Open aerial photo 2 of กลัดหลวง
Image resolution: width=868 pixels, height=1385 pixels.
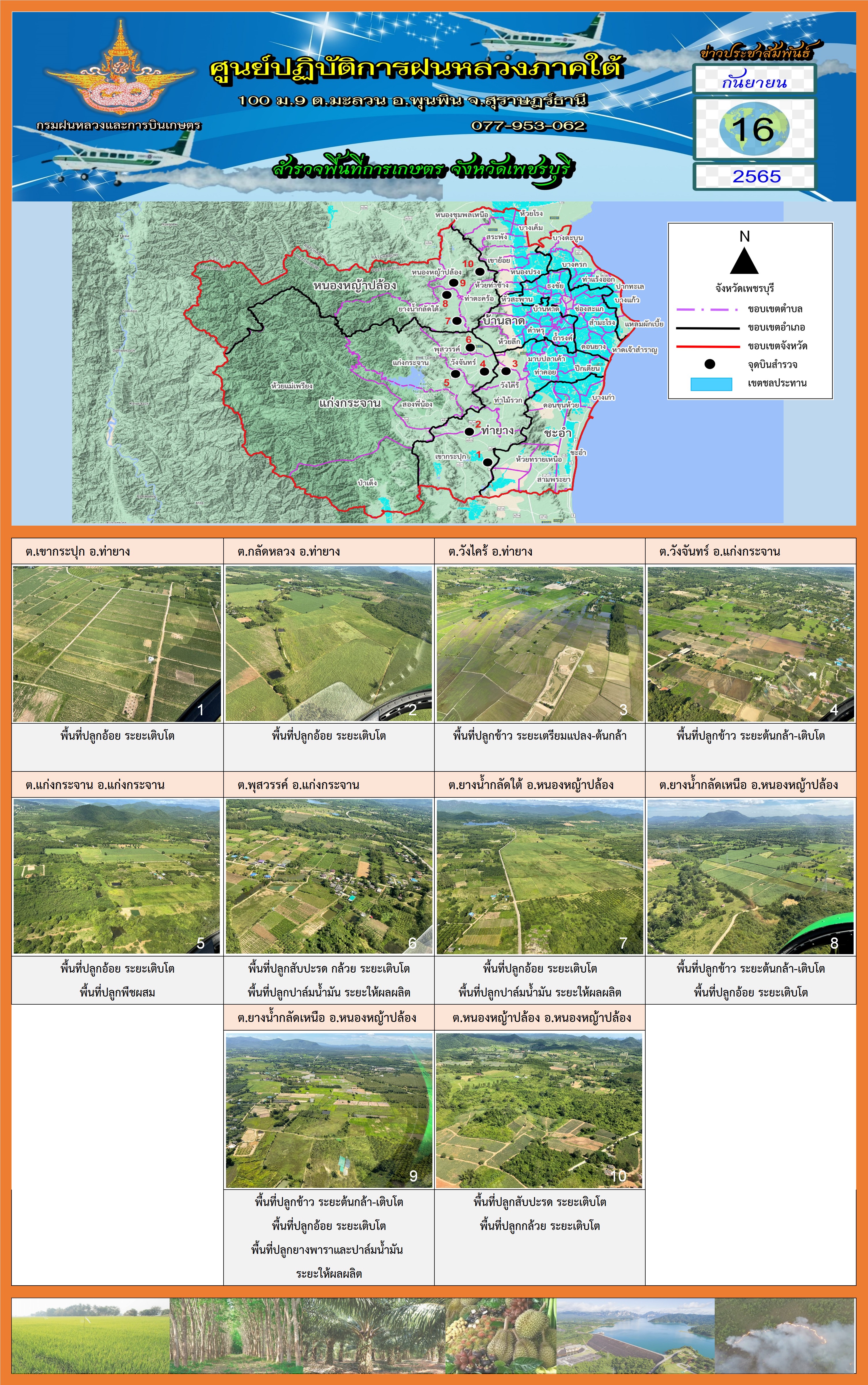click(329, 644)
